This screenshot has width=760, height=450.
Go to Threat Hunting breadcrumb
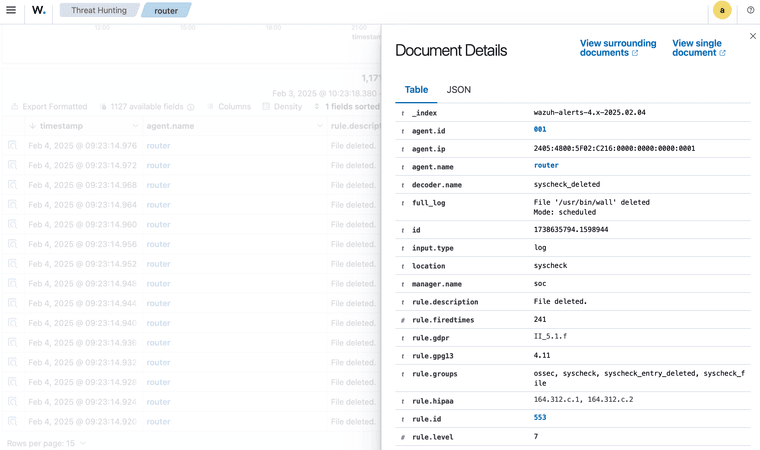coord(99,10)
